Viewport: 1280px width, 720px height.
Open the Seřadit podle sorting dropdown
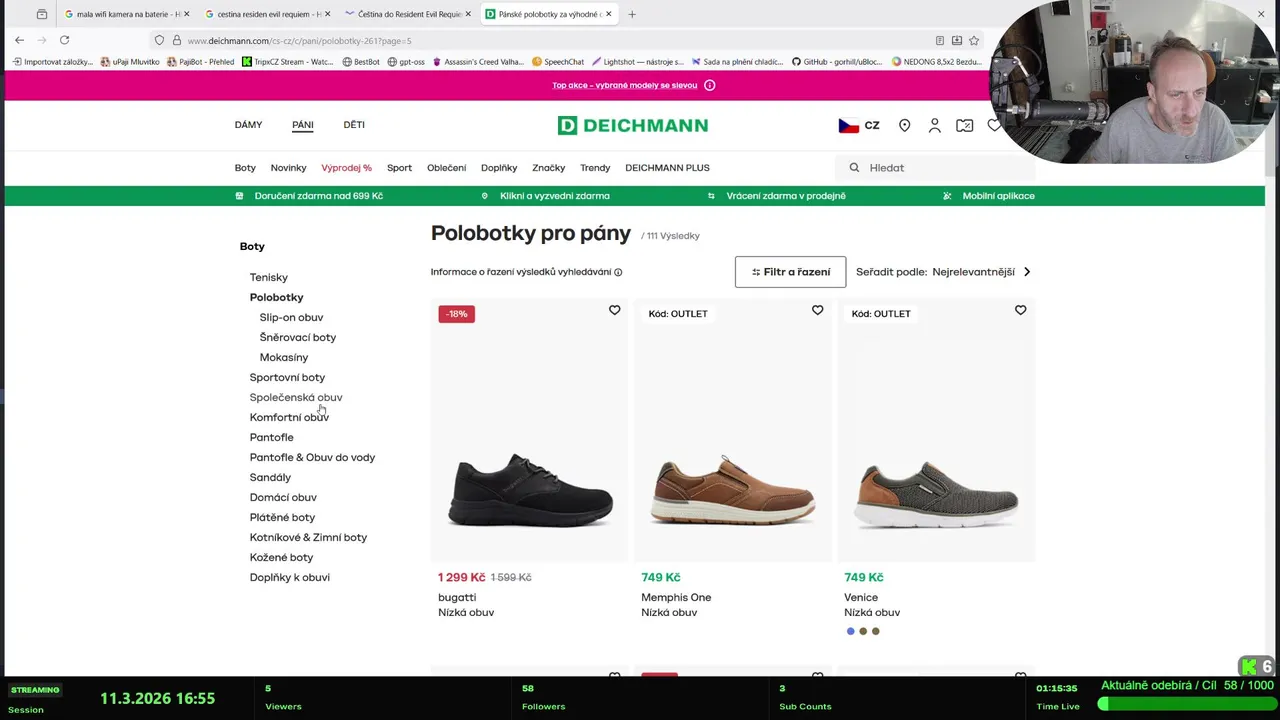coord(943,272)
